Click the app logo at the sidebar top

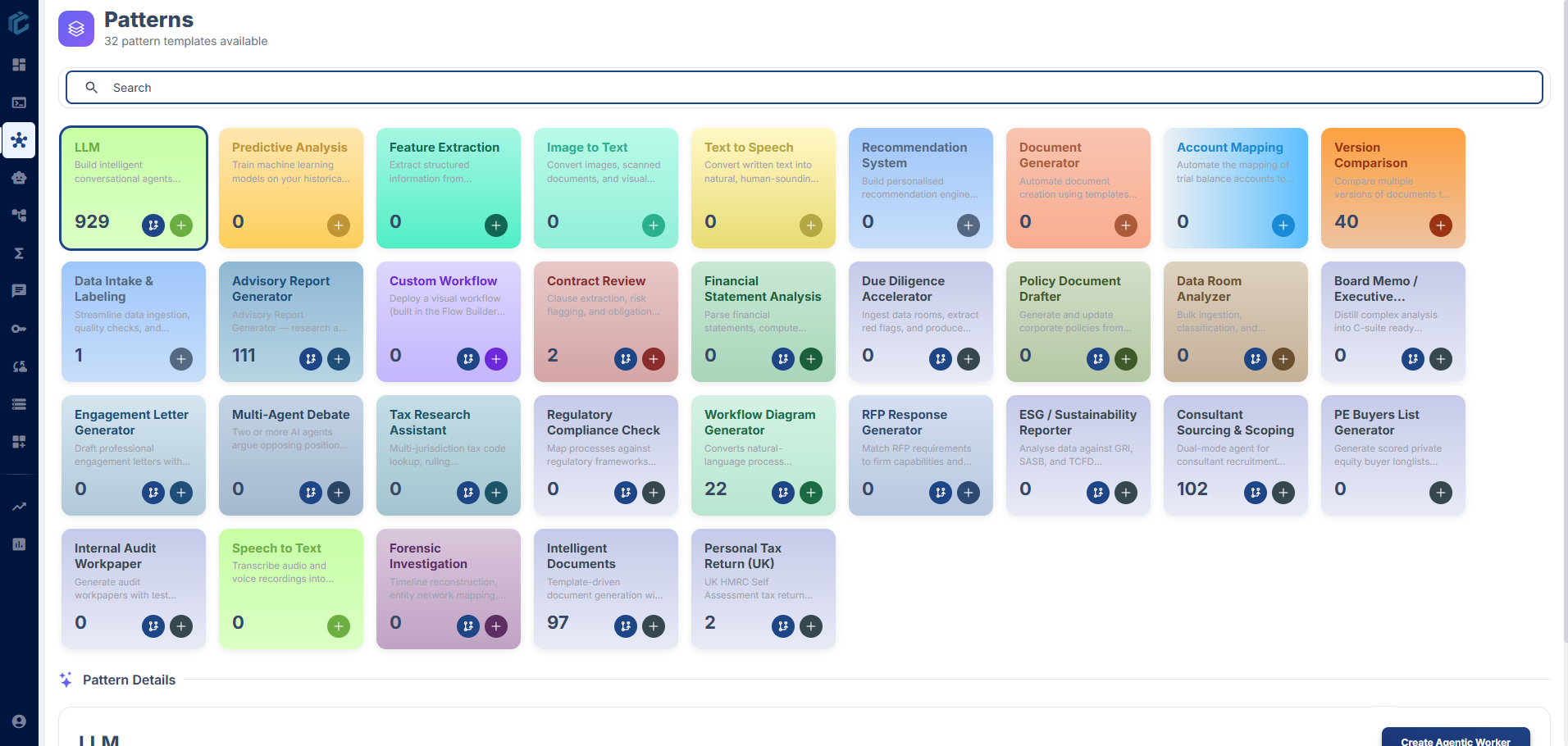pos(19,22)
